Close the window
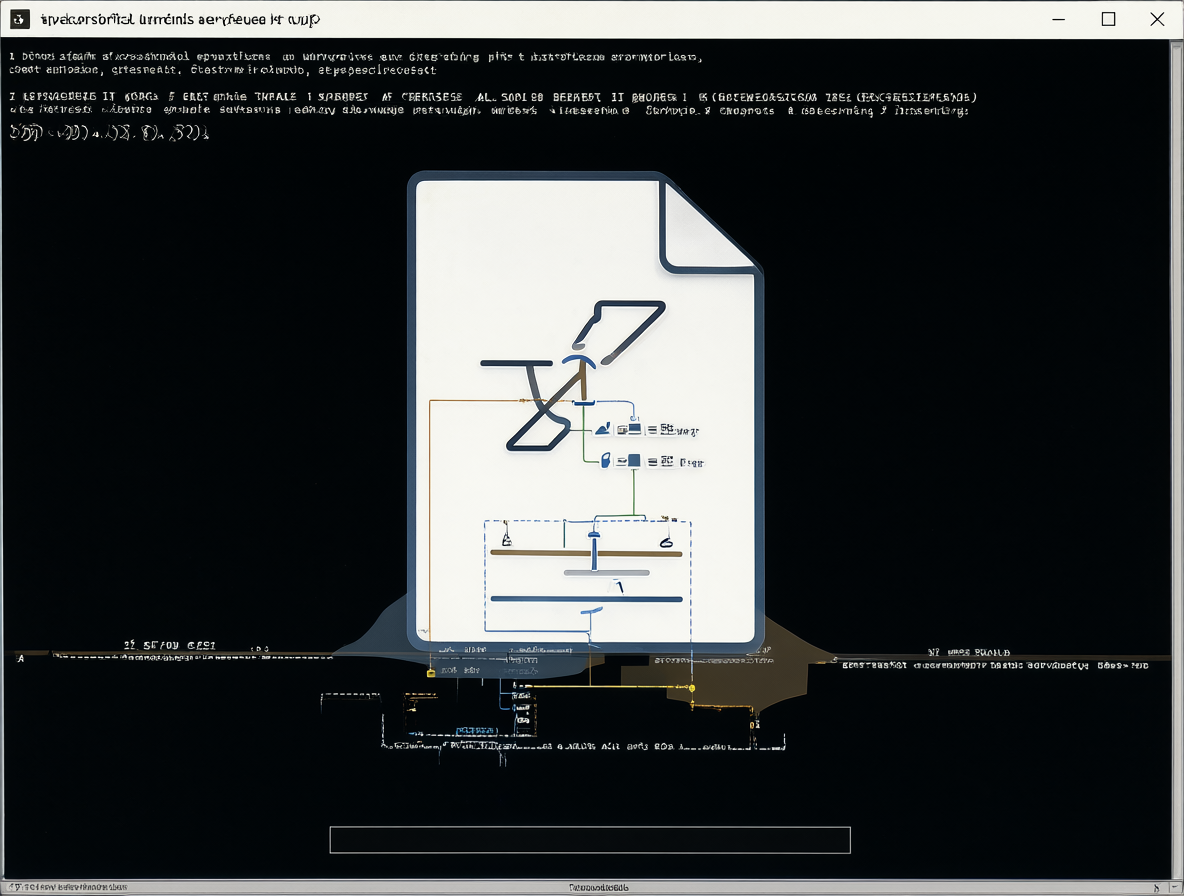Screen dimensions: 1184x896 (x=1157, y=19)
